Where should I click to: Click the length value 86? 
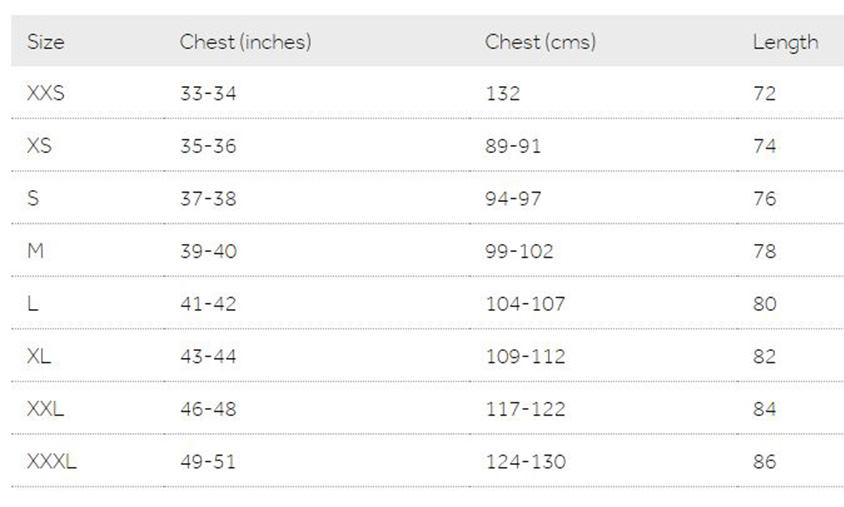(765, 462)
